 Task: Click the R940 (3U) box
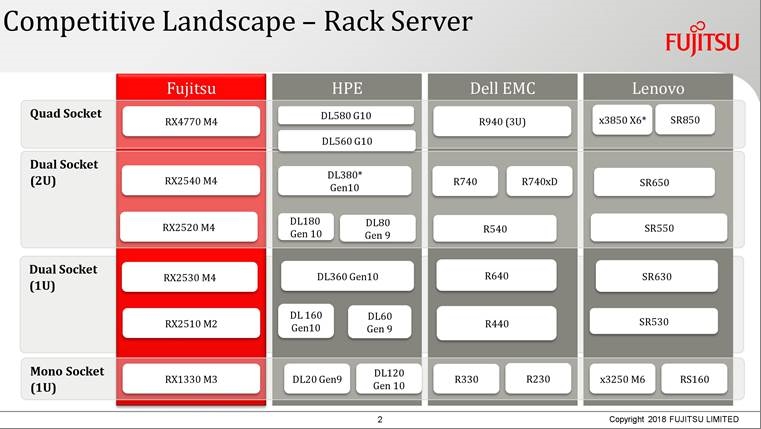pyautogui.click(x=502, y=121)
